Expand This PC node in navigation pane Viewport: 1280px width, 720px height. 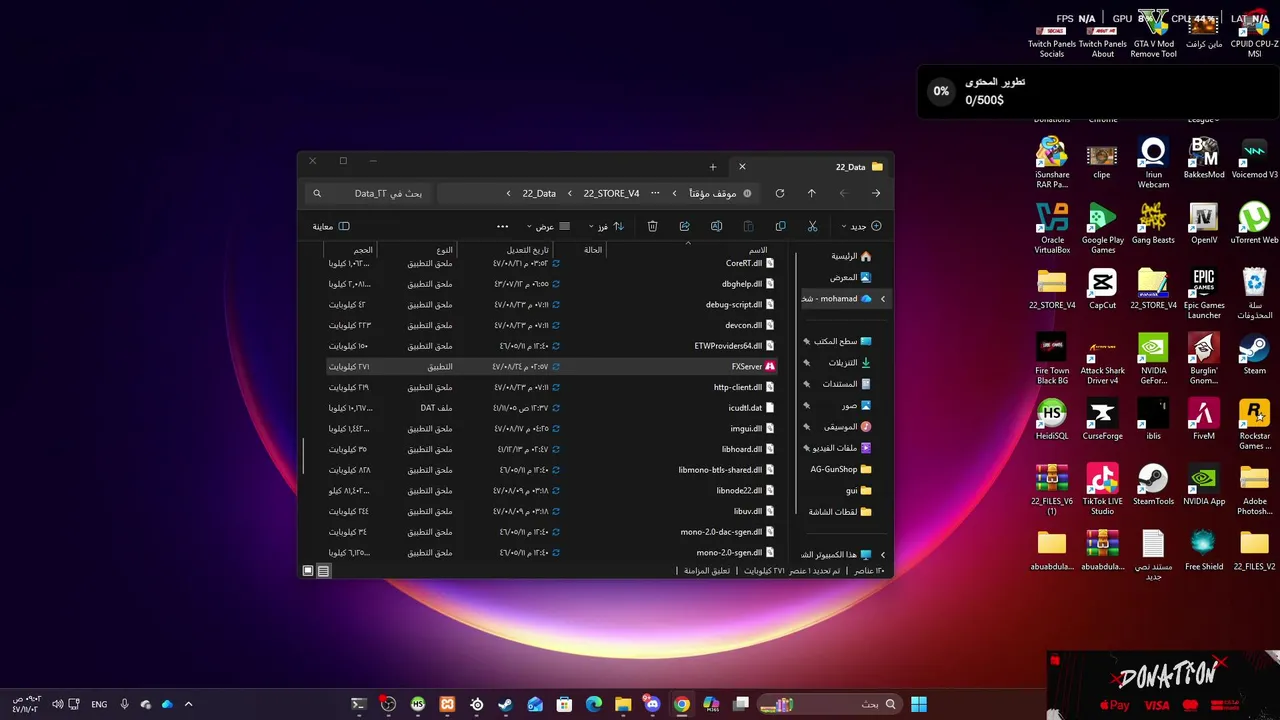882,554
